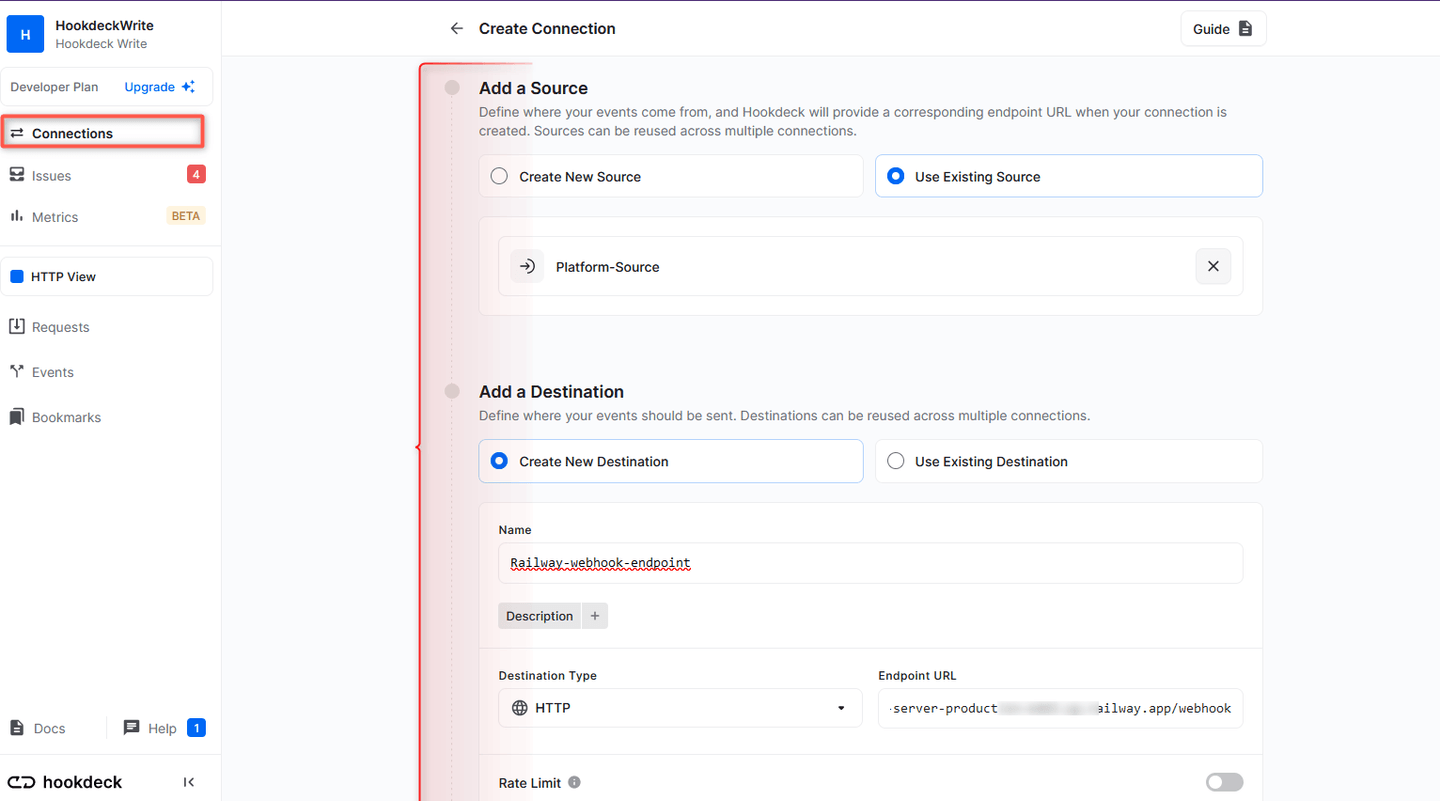Collapse the sidebar with the chevron

tap(189, 781)
